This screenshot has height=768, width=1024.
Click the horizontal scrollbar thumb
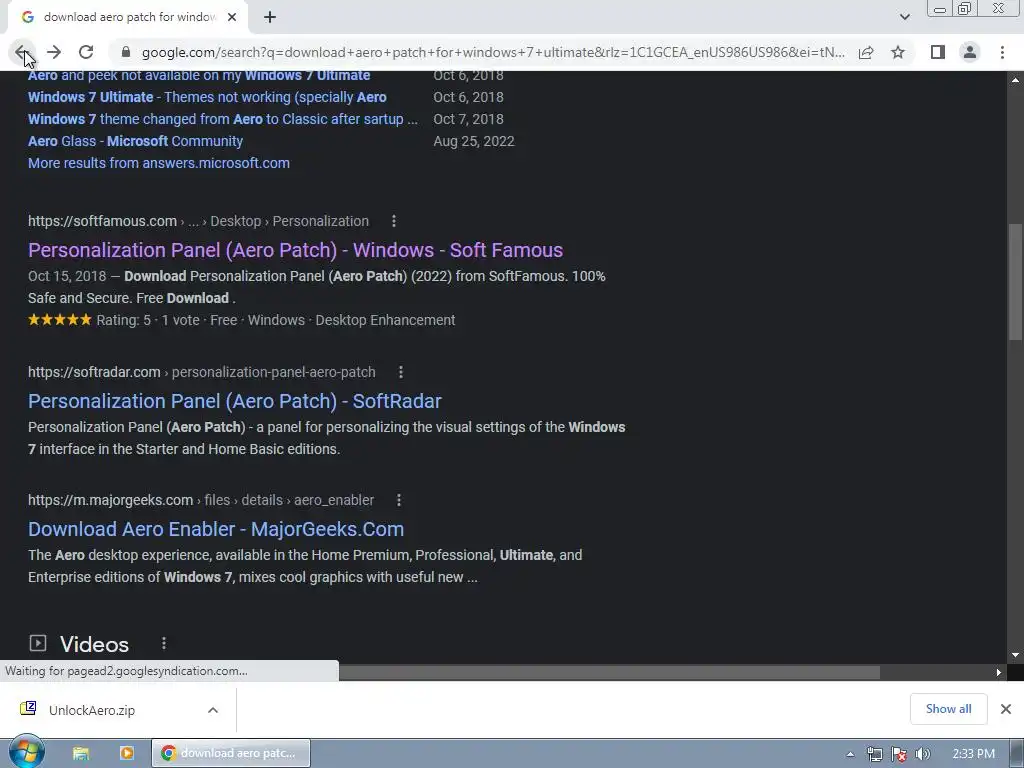click(x=609, y=673)
